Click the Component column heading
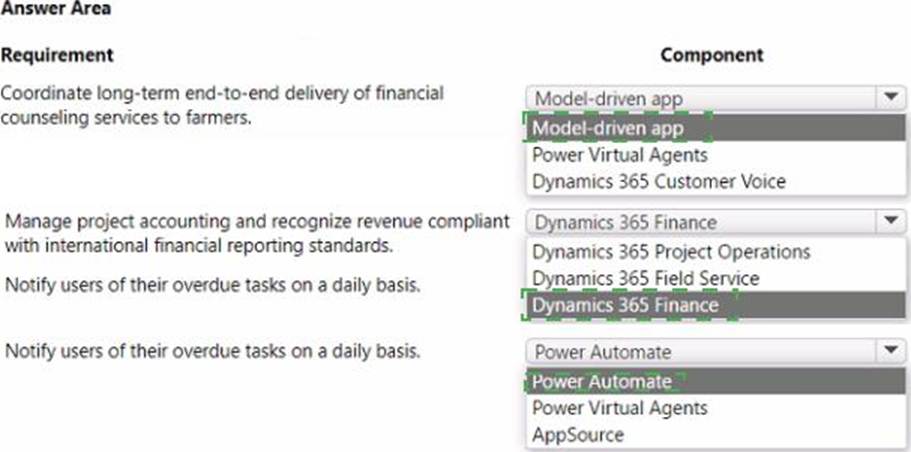Viewport: 911px width, 452px height. point(712,55)
